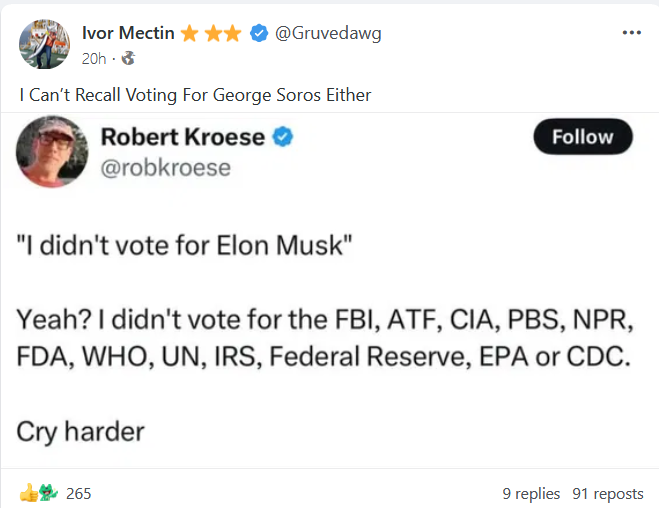Click Robert Kroese's verified checkmark badge
The image size is (659, 508).
pyautogui.click(x=284, y=138)
